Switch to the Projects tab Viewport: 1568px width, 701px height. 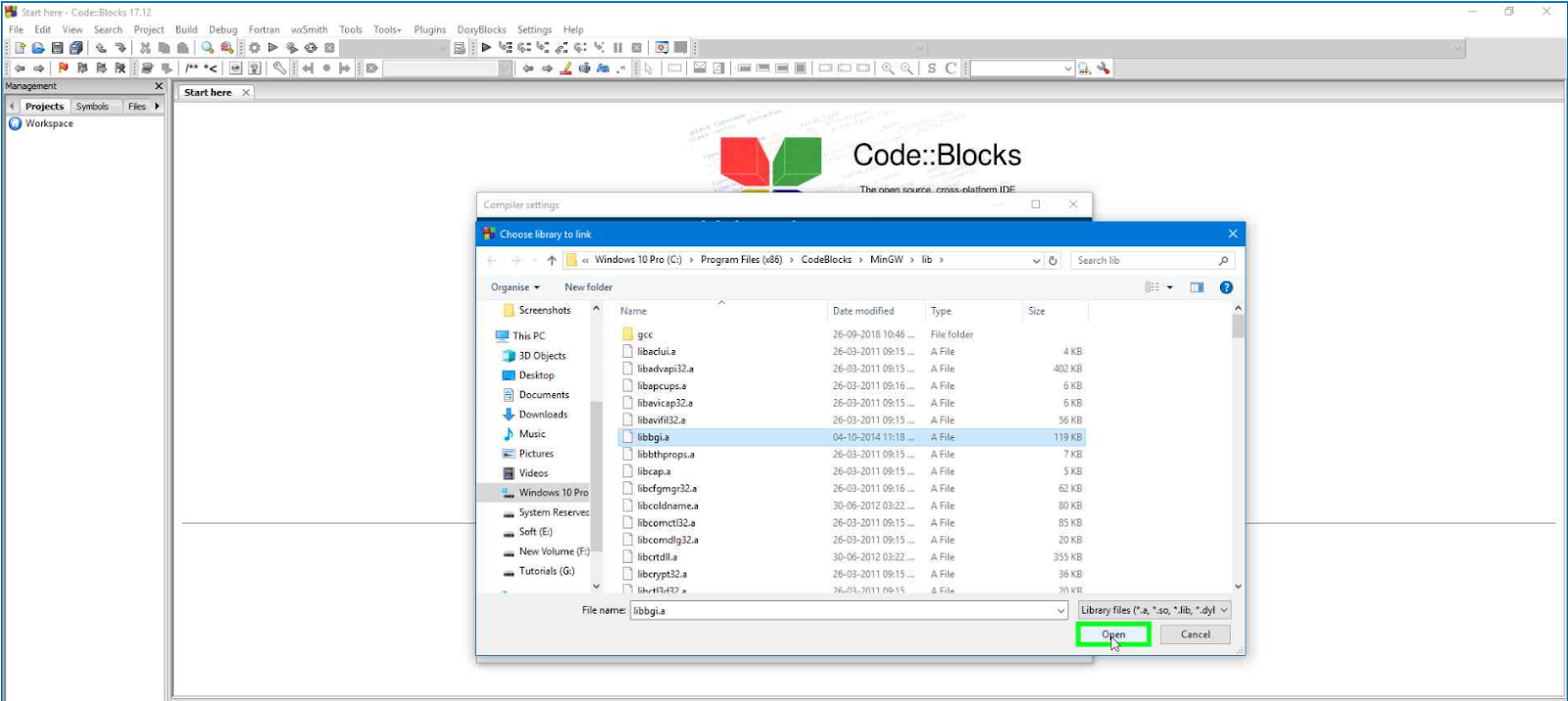(44, 106)
